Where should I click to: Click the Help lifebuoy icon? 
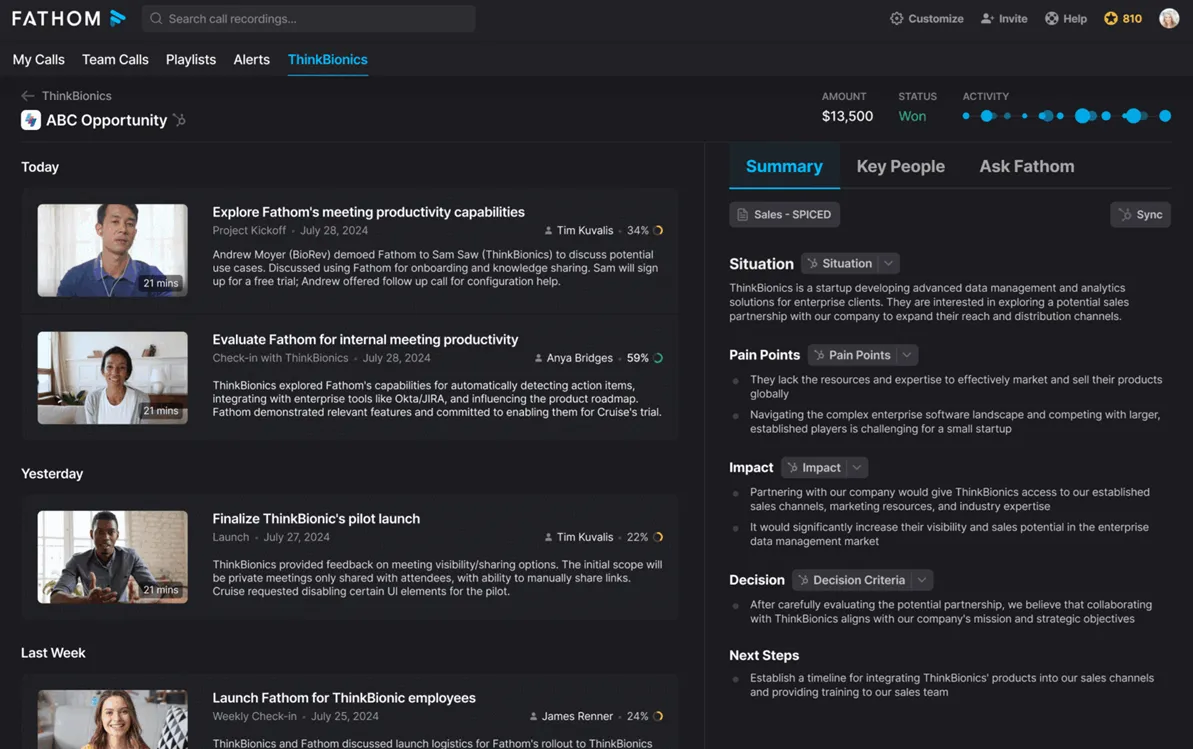(1051, 18)
